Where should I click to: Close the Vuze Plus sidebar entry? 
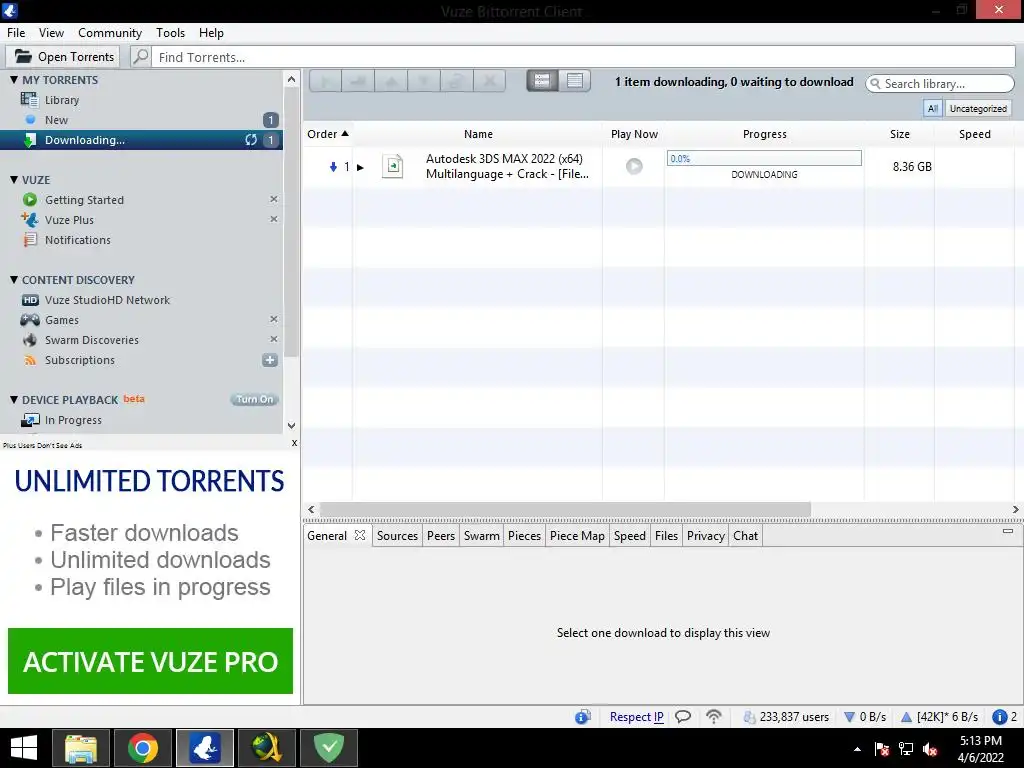[x=274, y=219]
